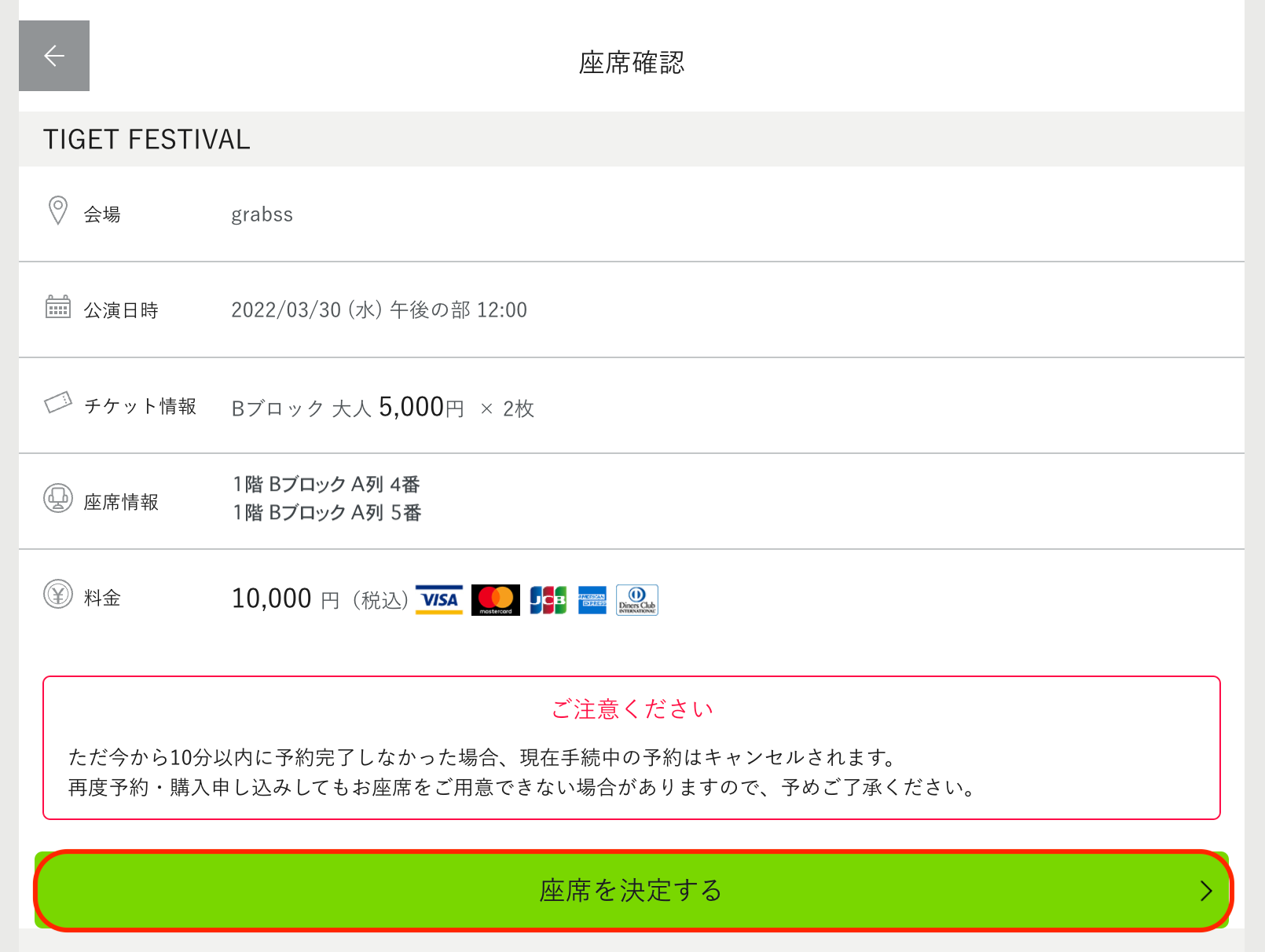Click the seat icon beside 座席情報
Viewport: 1265px width, 952px height.
[x=58, y=498]
